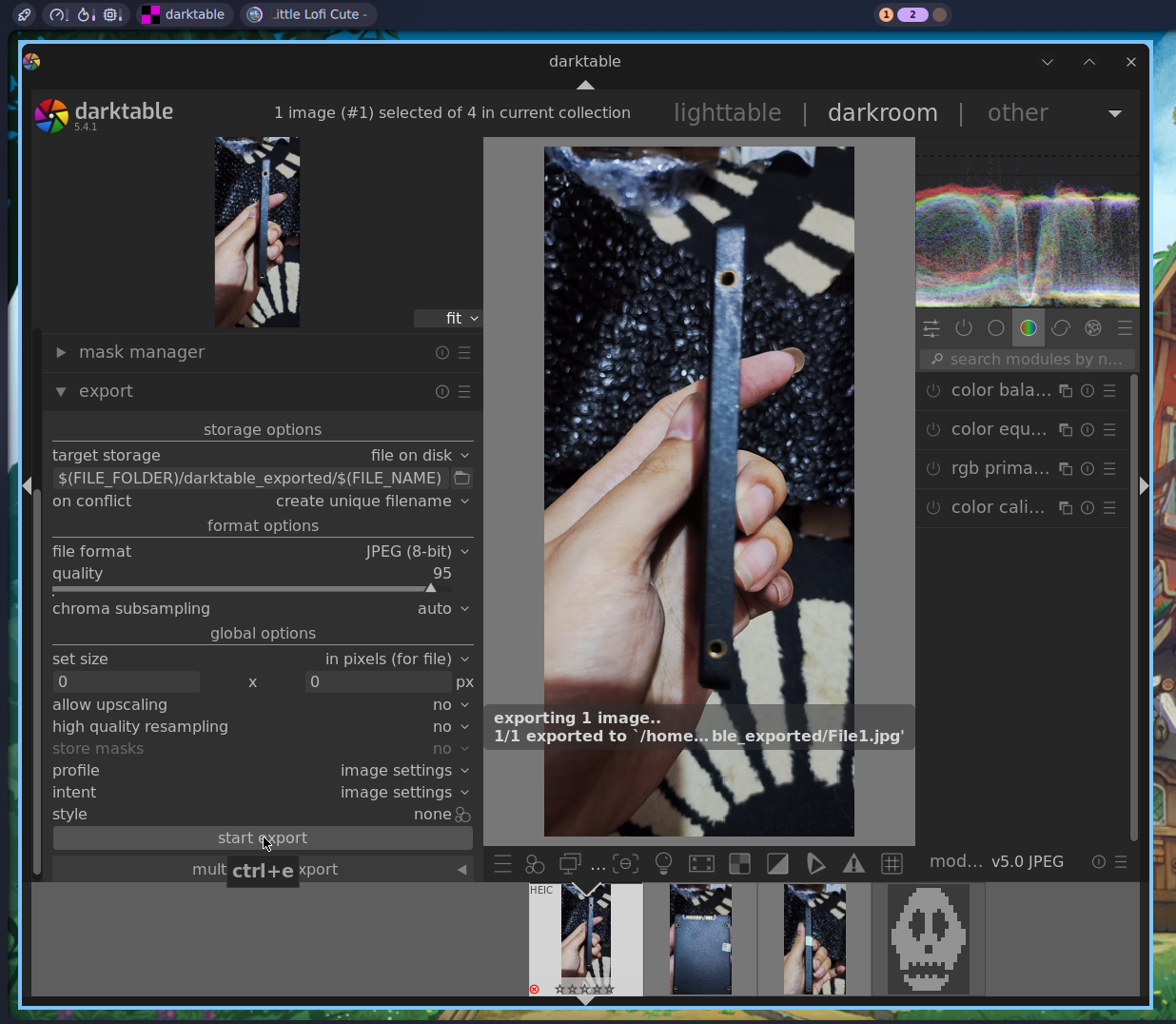Image resolution: width=1176 pixels, height=1024 pixels.
Task: Change allow upscaling option
Action: coord(263,705)
